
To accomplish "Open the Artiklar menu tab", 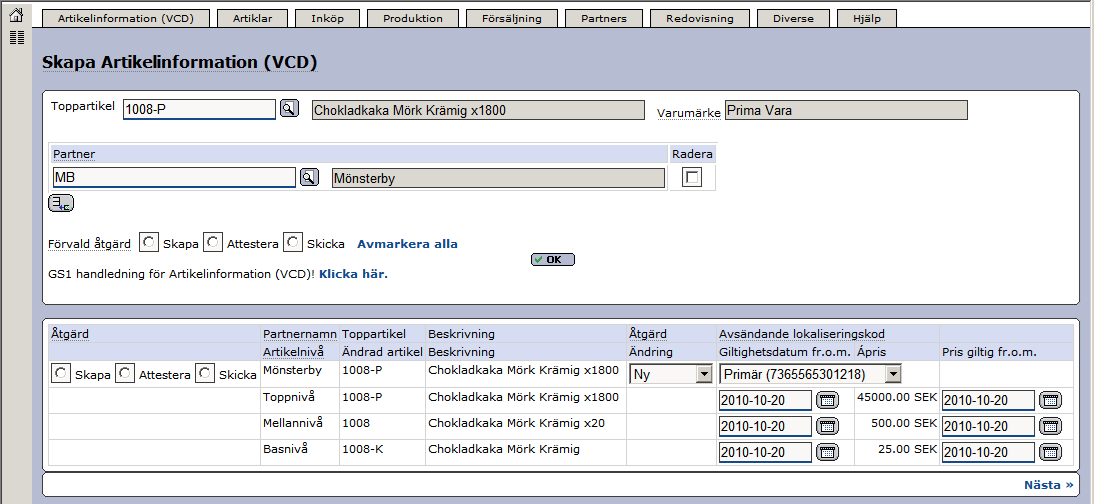I will pyautogui.click(x=253, y=19).
